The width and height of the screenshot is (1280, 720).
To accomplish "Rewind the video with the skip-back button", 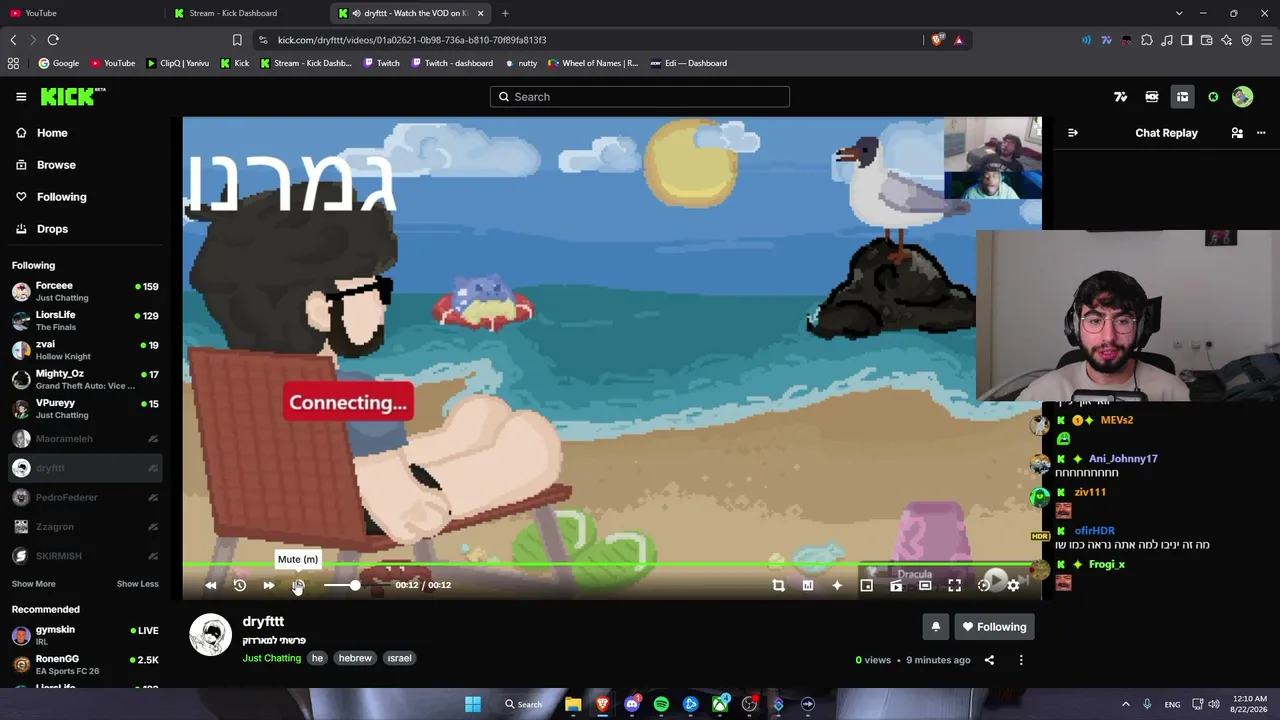I will click(x=211, y=585).
